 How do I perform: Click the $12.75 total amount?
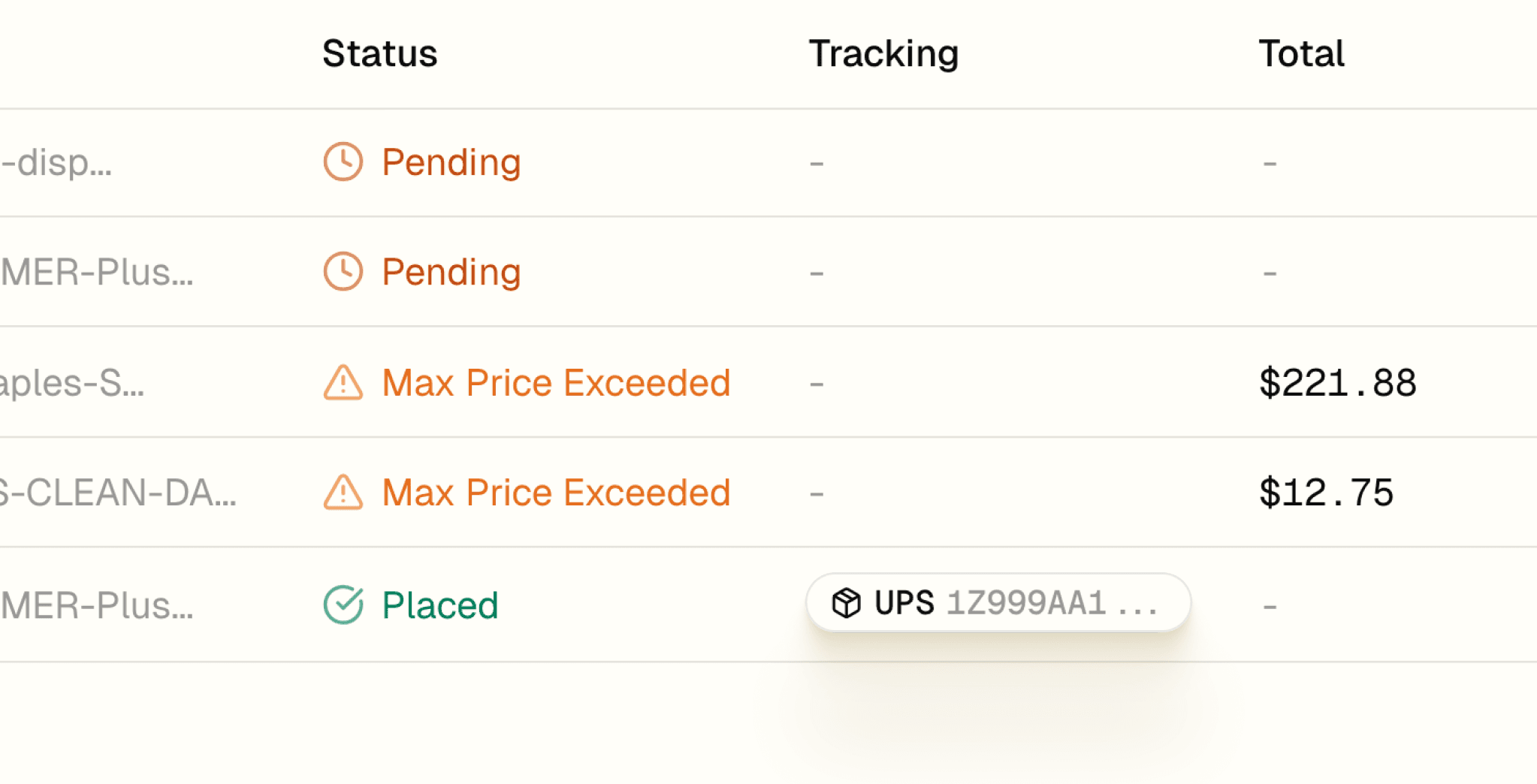click(x=1326, y=493)
